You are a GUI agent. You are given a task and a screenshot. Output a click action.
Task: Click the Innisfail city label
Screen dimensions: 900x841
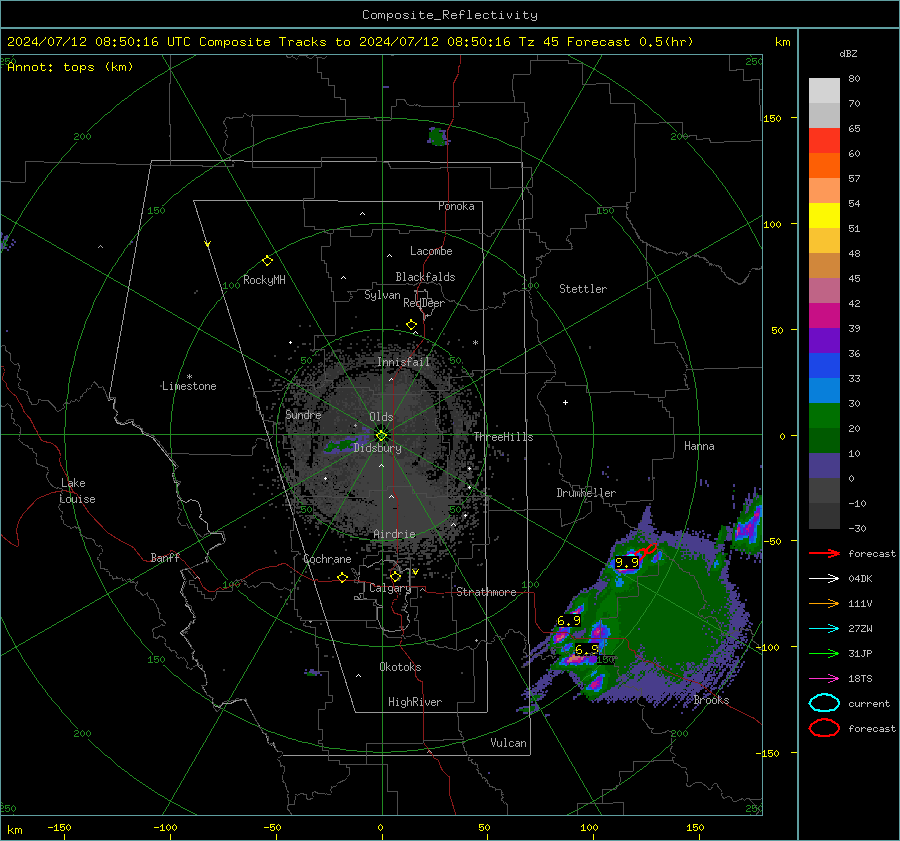(x=403, y=362)
